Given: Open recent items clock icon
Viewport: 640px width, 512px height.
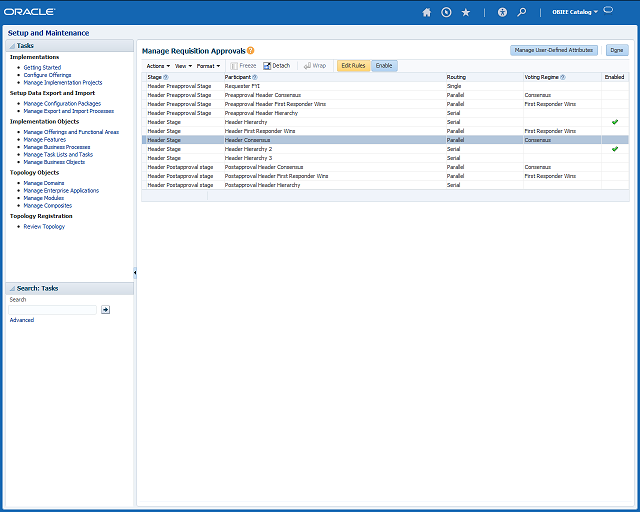Looking at the screenshot, I should pos(446,12).
